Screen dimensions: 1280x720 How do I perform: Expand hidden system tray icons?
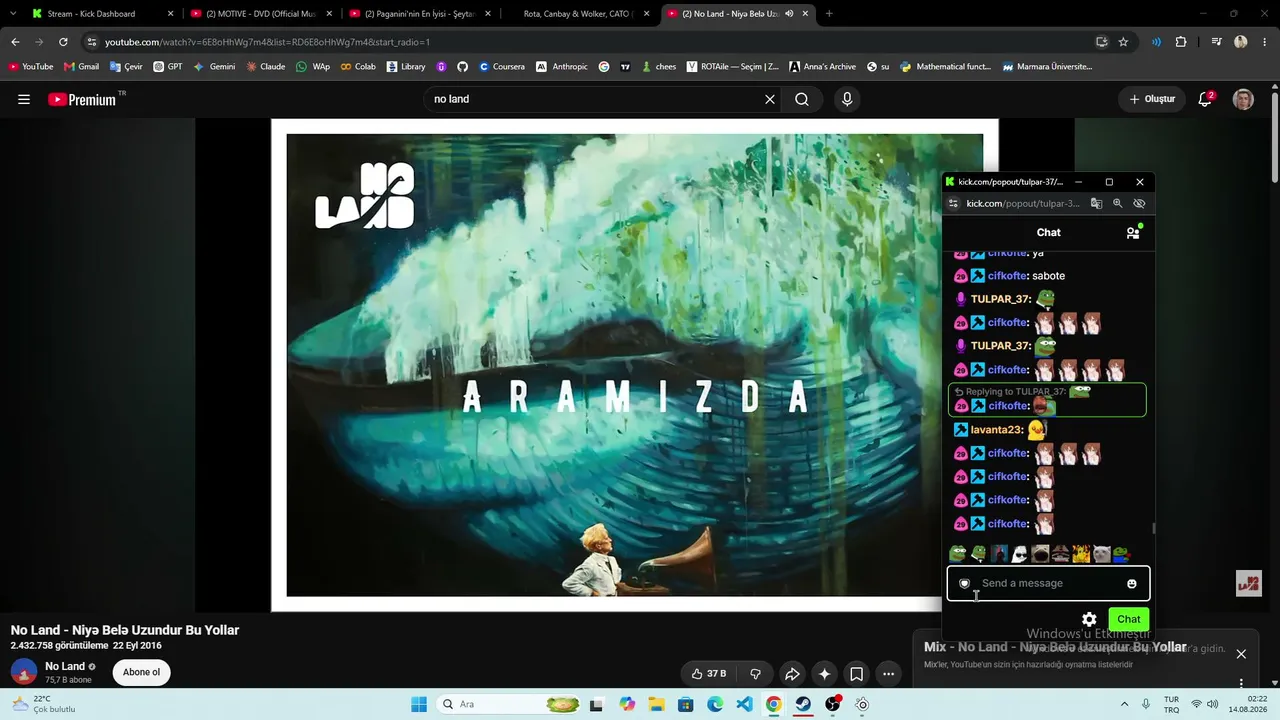1124,704
